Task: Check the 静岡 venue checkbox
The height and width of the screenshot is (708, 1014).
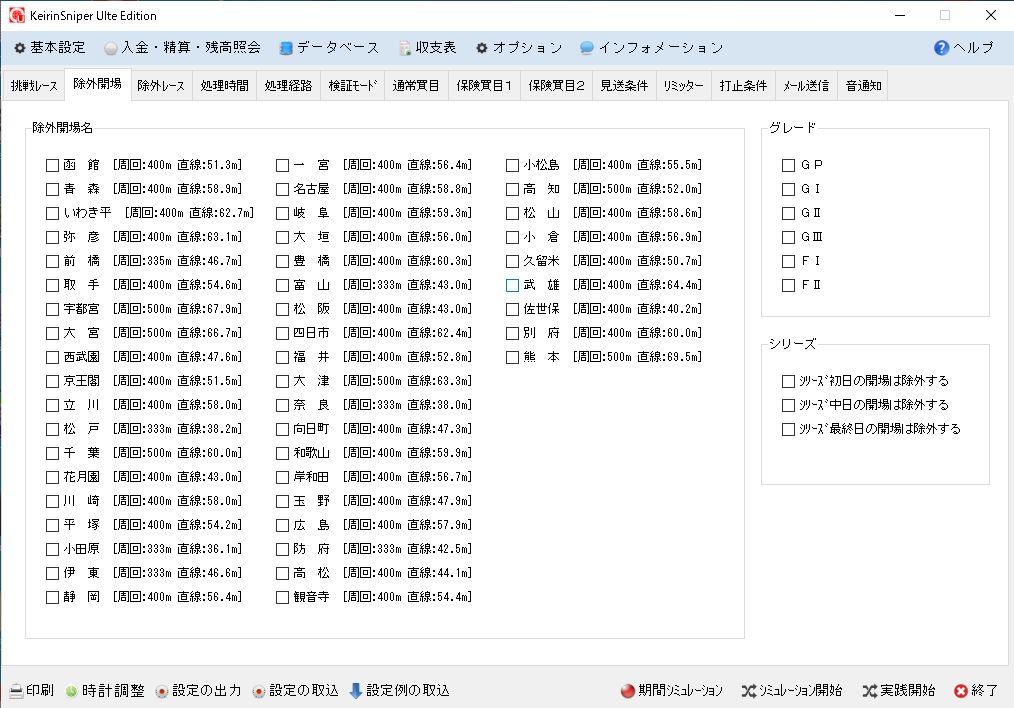Action: (52, 597)
